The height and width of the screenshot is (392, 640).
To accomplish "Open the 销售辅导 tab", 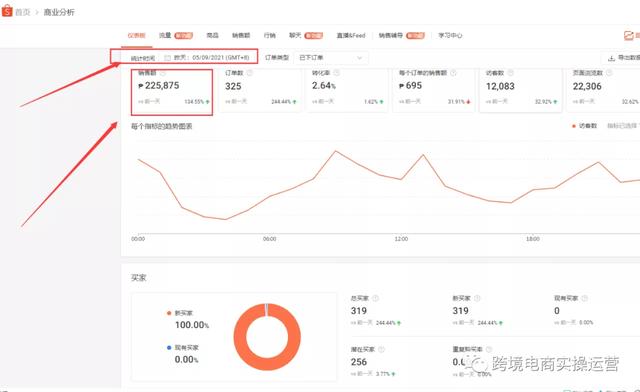I will [x=391, y=36].
